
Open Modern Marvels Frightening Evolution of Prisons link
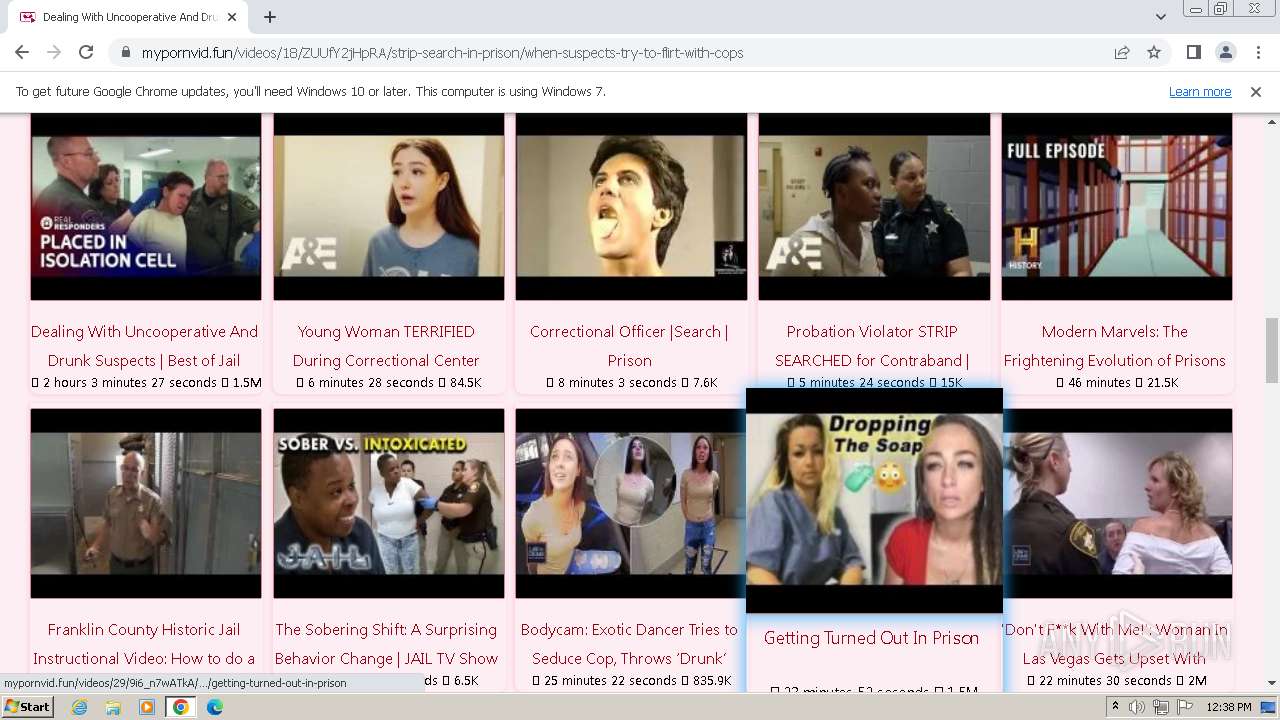point(1115,346)
